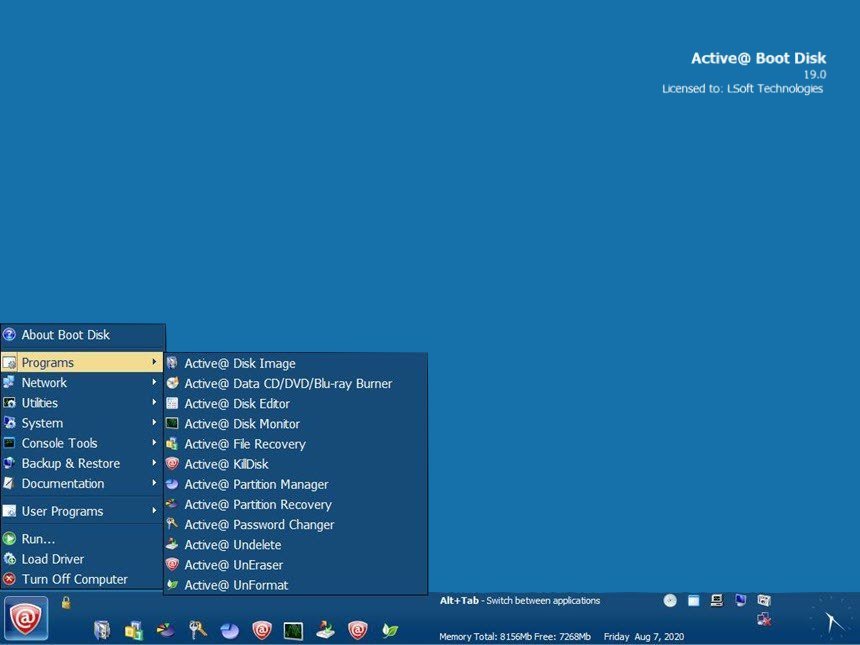This screenshot has width=860, height=645.
Task: Click the analog clock in the taskbar corner
Action: pyautogui.click(x=832, y=620)
